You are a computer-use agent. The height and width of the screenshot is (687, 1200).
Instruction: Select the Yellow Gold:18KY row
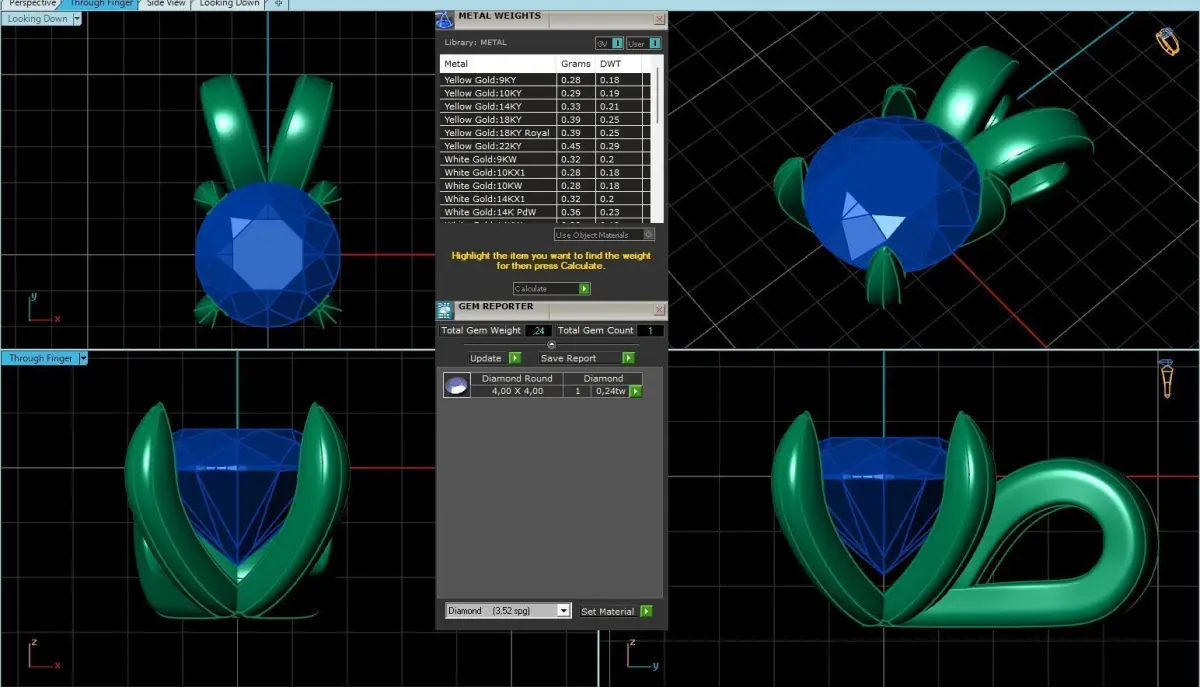545,119
